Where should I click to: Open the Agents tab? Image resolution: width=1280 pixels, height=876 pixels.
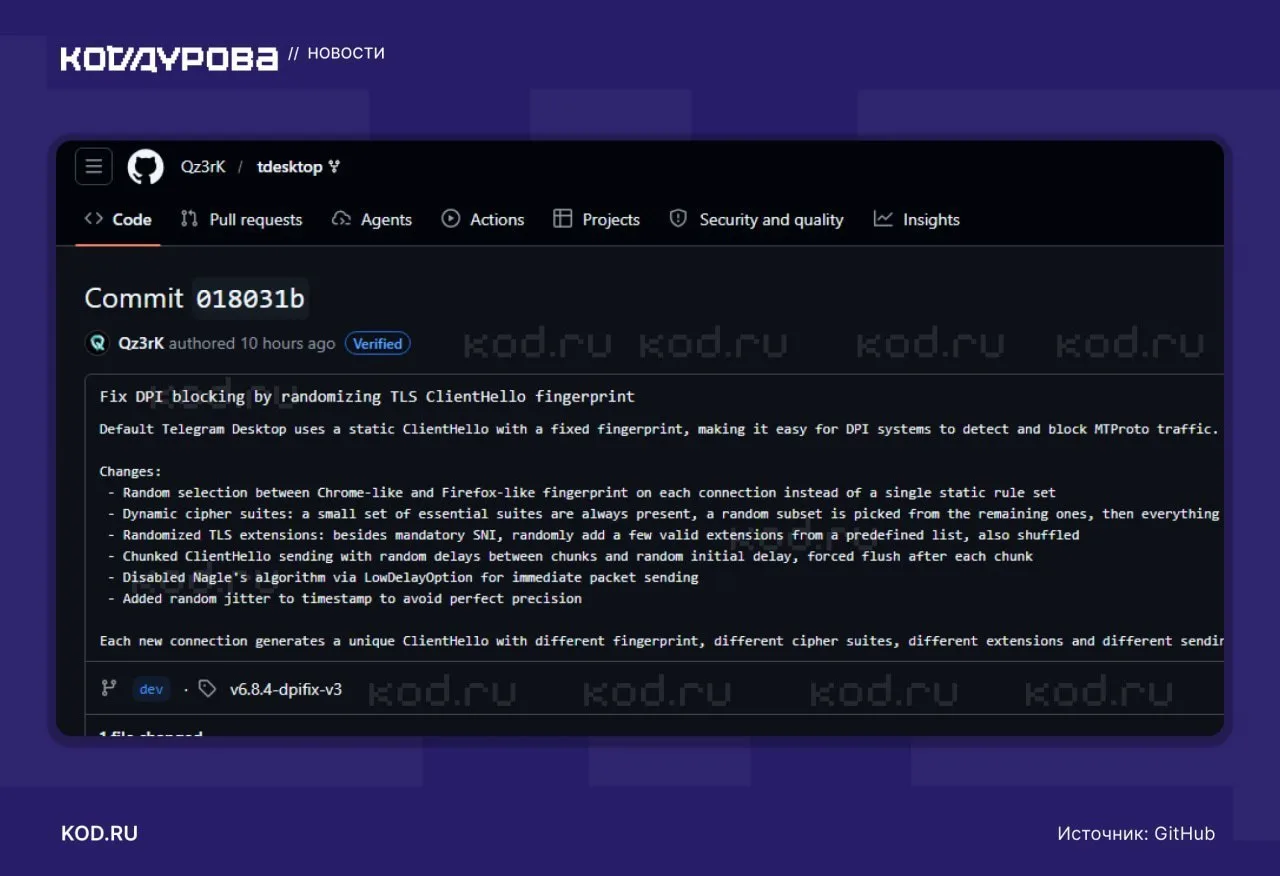pyautogui.click(x=372, y=219)
